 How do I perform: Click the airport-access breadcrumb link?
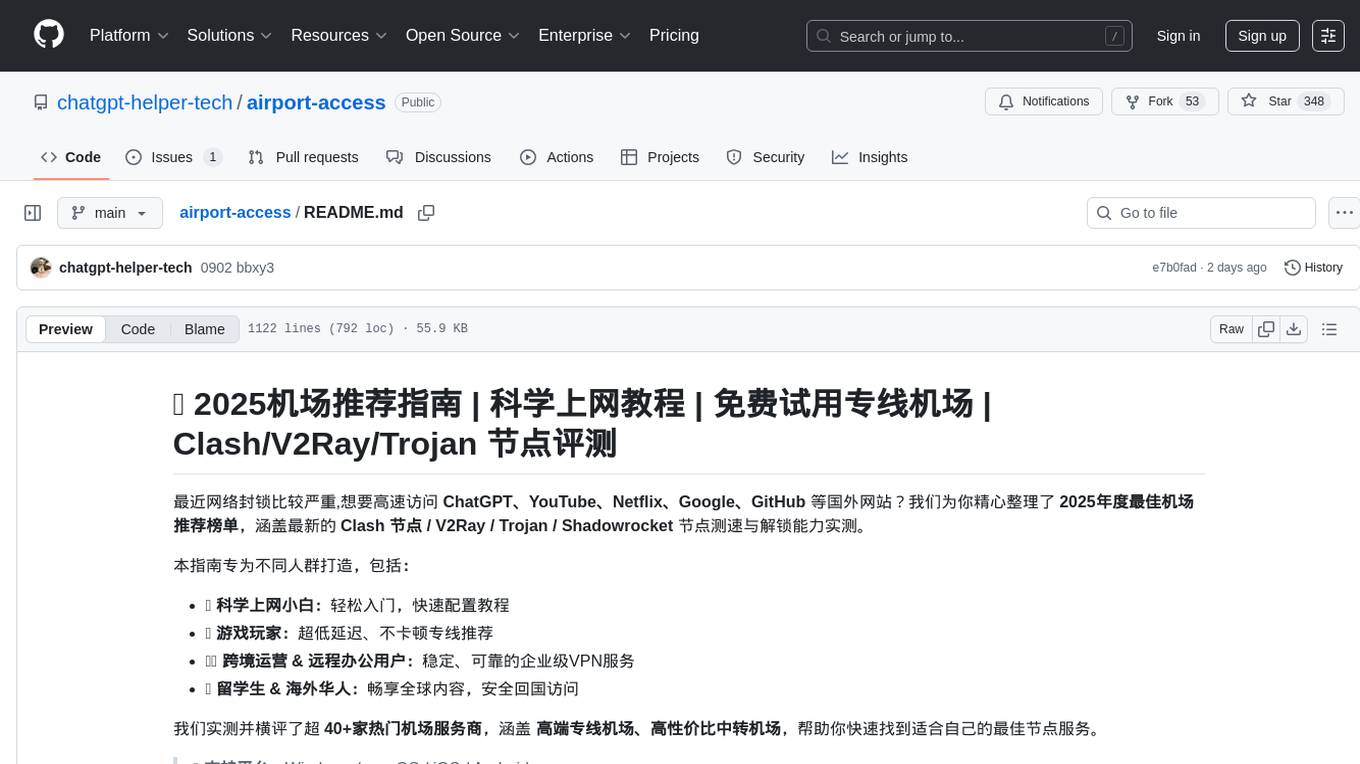click(235, 212)
